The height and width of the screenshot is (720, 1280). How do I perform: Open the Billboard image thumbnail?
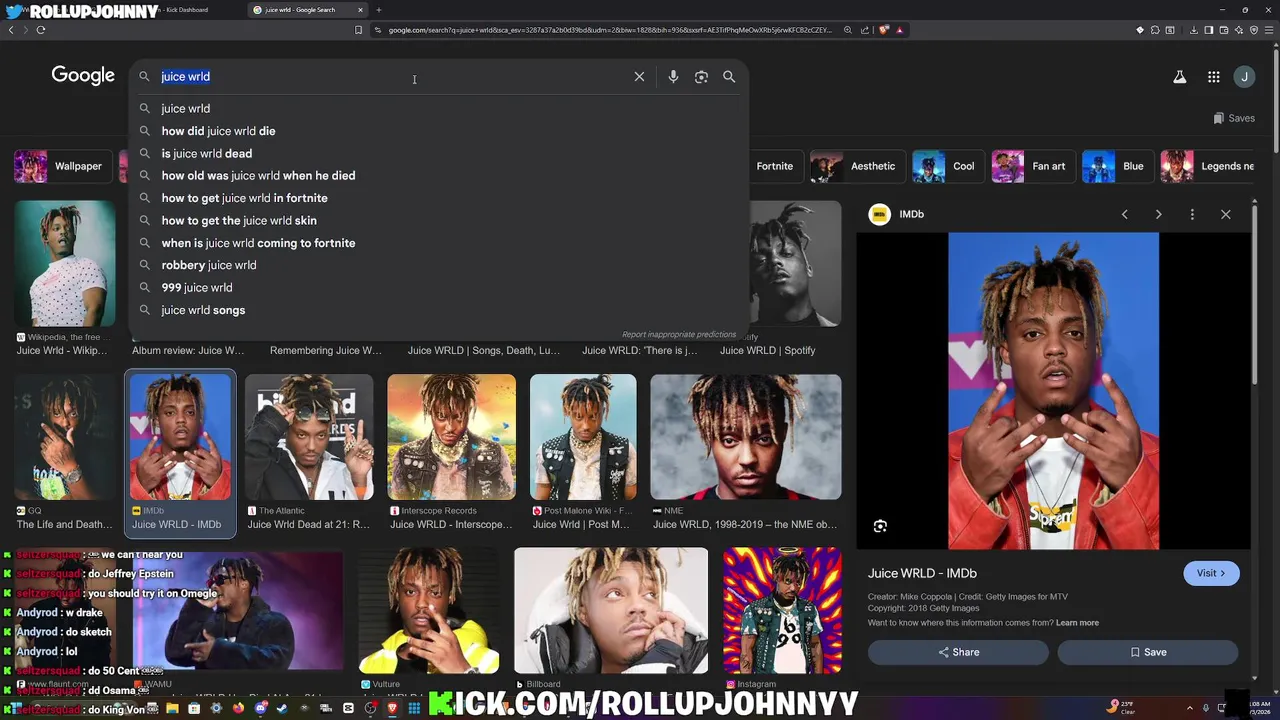tap(611, 610)
